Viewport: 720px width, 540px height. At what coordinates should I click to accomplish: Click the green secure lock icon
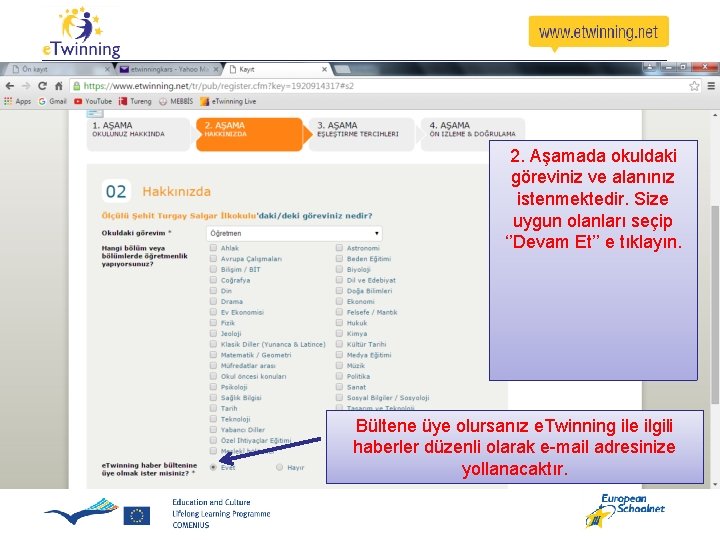coord(77,86)
